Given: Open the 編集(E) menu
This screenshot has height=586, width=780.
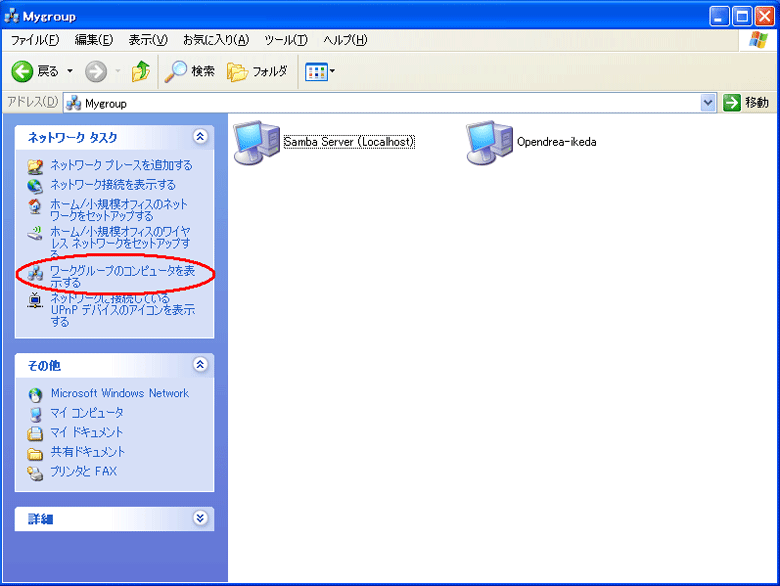Looking at the screenshot, I should point(94,40).
